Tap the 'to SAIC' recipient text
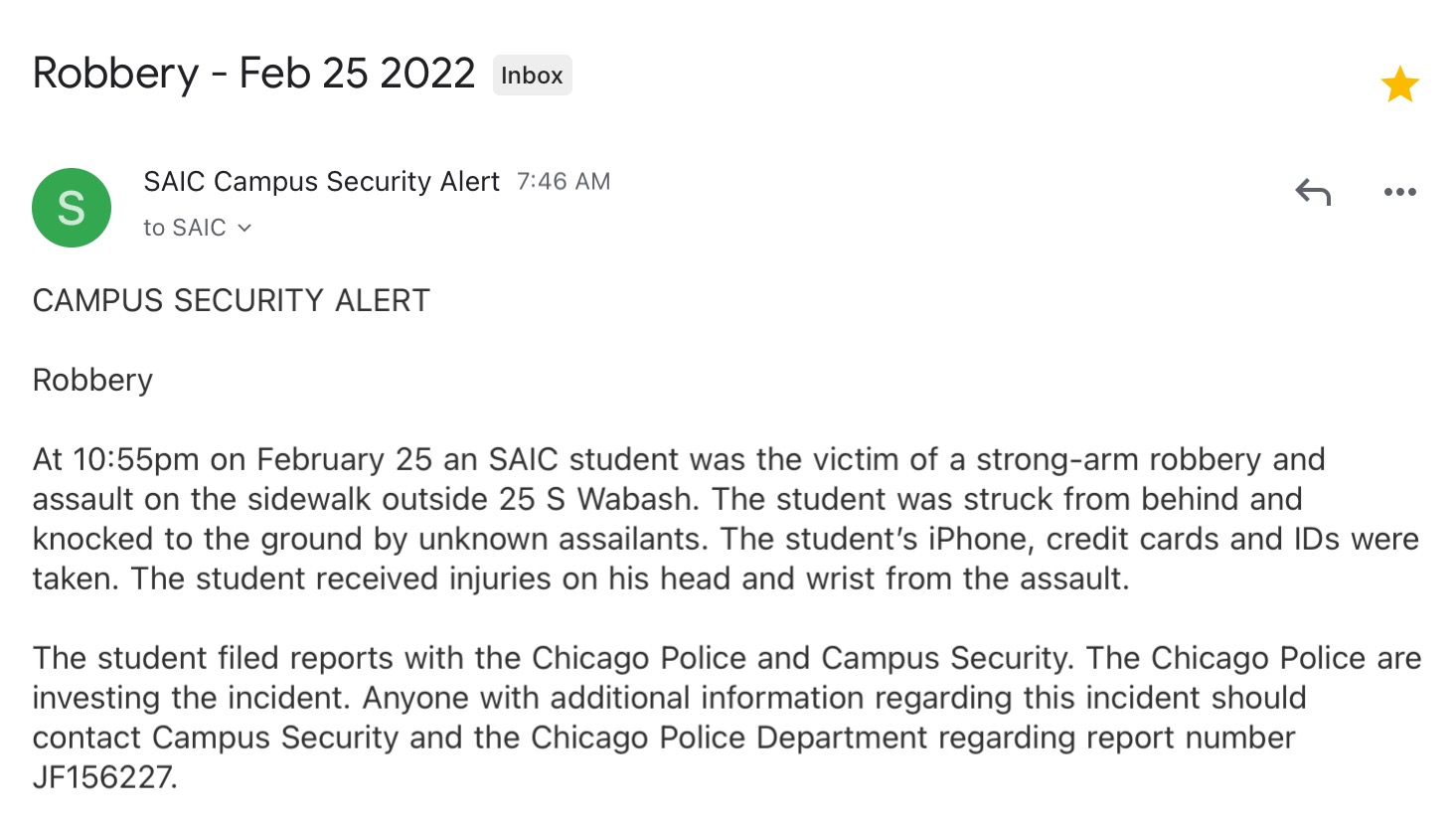The height and width of the screenshot is (822, 1456). (185, 228)
